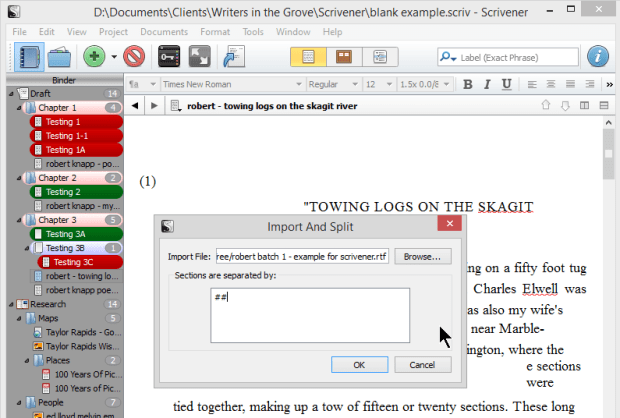Open the Help menu
The image size is (620, 418).
[x=333, y=32]
